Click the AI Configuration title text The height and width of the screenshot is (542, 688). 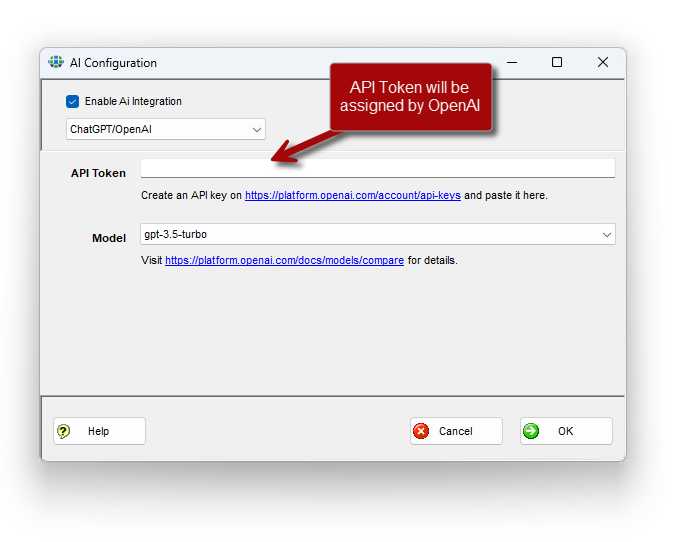[x=113, y=63]
